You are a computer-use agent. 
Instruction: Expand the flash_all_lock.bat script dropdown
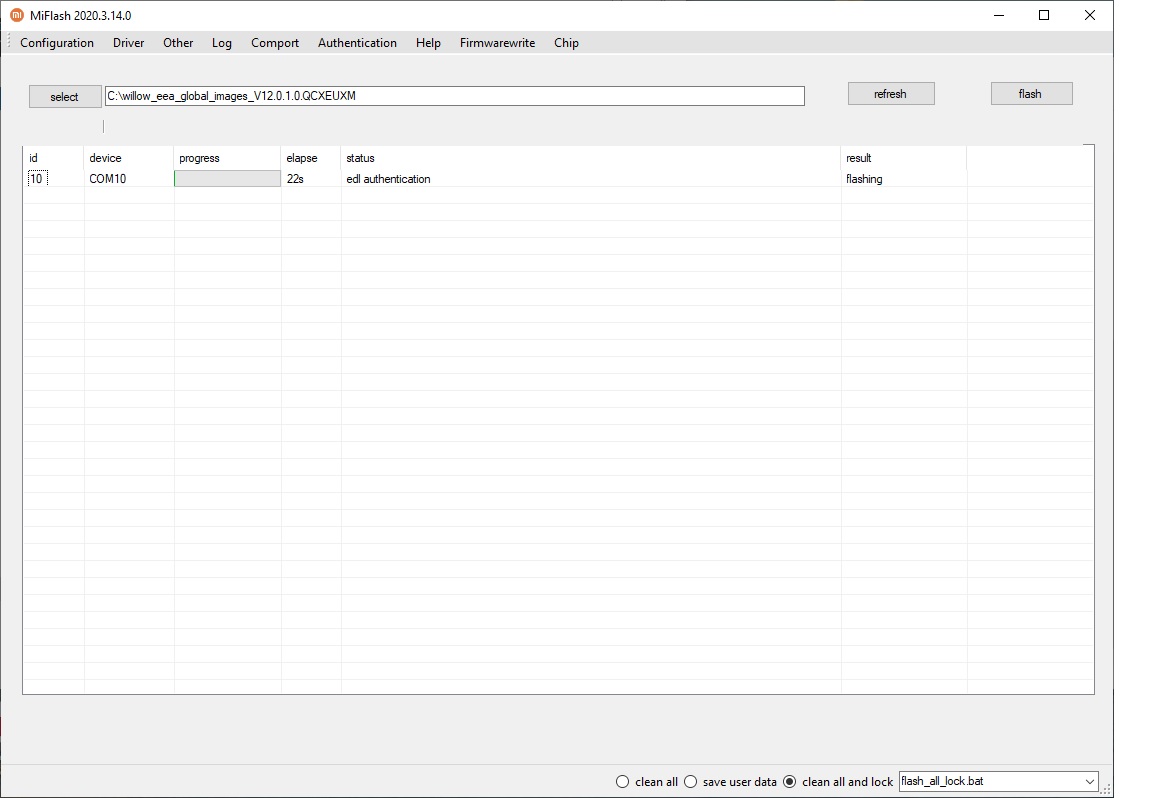(1089, 781)
